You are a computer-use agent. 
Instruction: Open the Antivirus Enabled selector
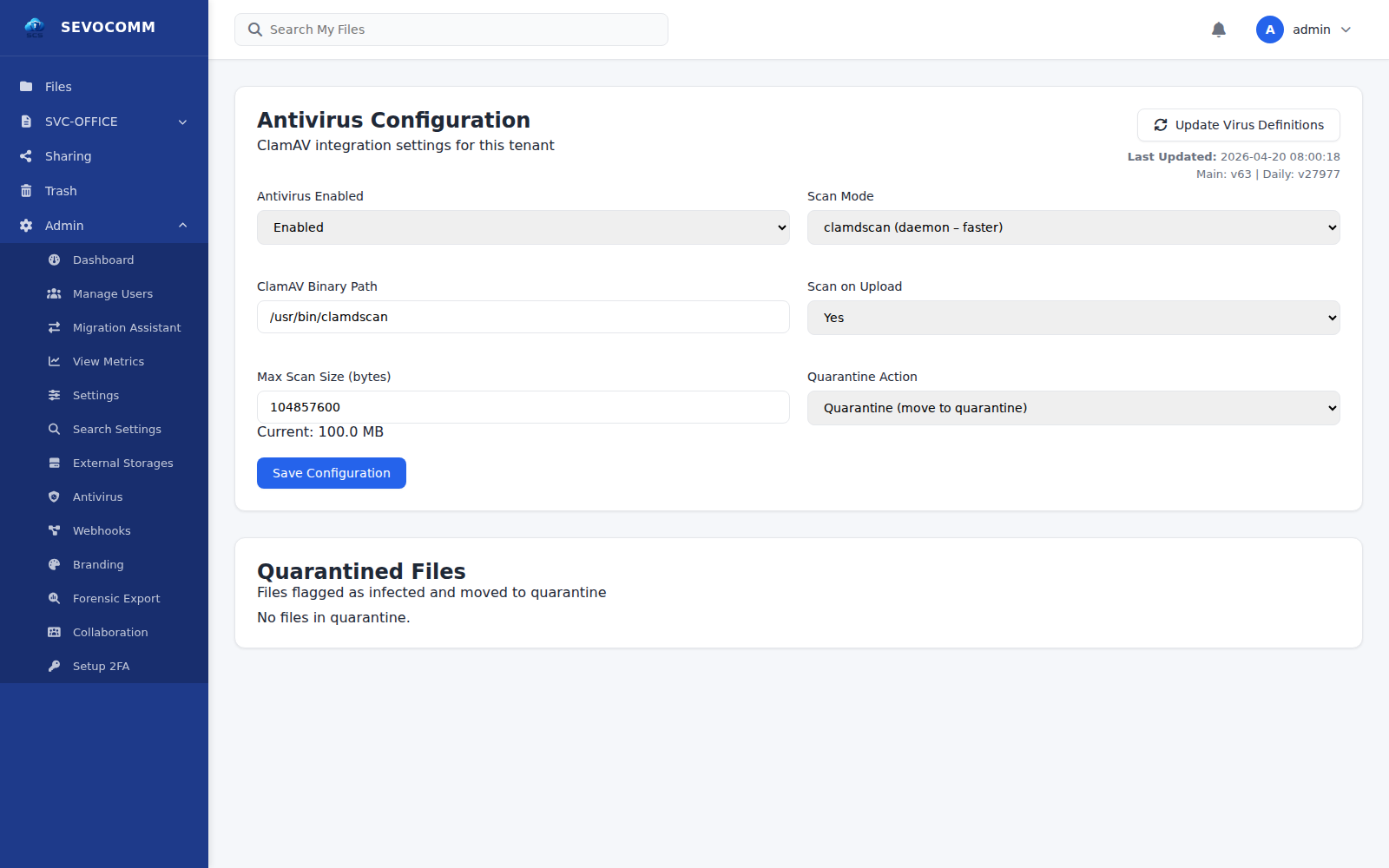pos(523,227)
